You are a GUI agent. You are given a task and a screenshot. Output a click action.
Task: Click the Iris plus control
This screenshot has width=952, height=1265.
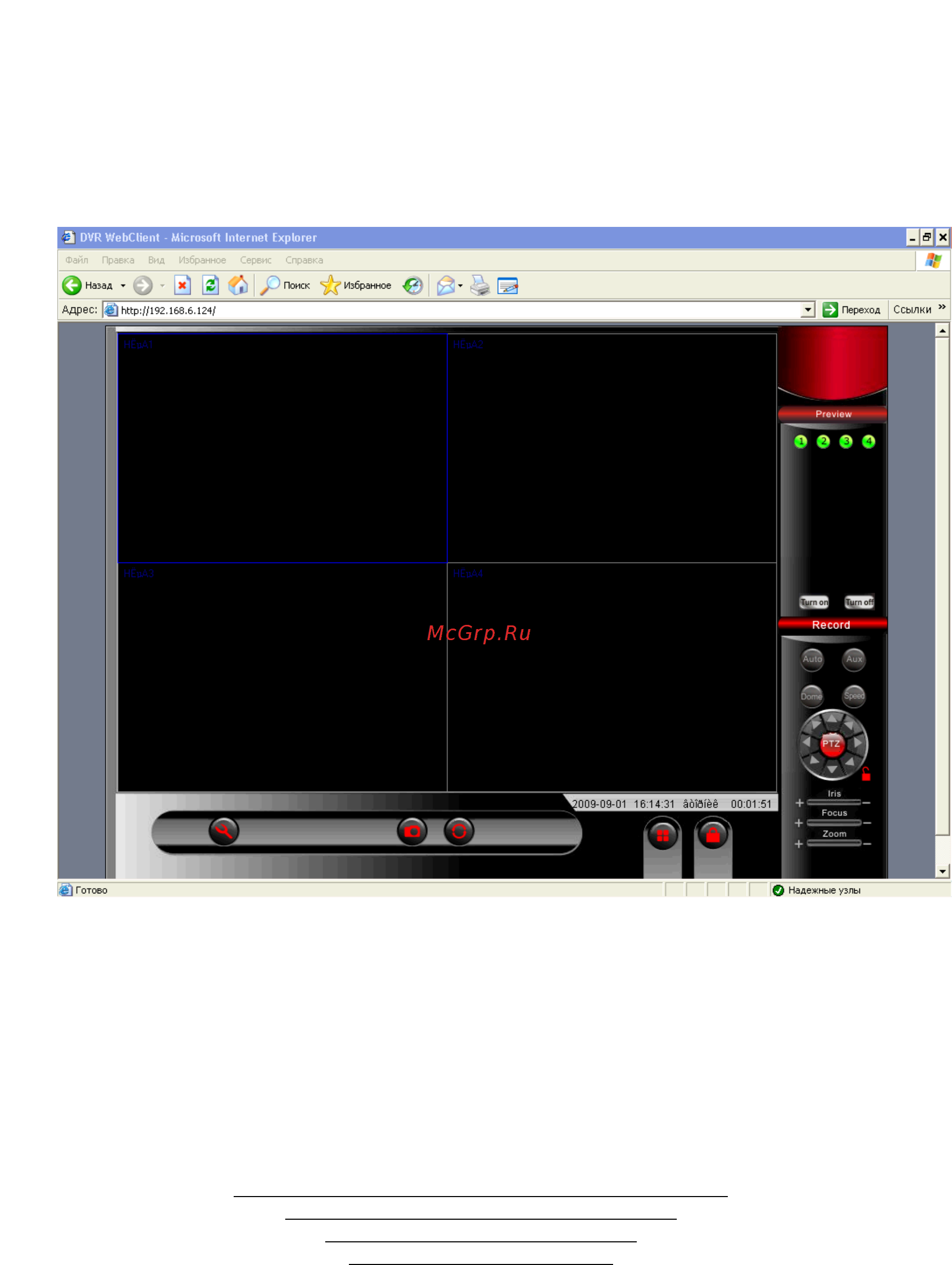(x=799, y=803)
